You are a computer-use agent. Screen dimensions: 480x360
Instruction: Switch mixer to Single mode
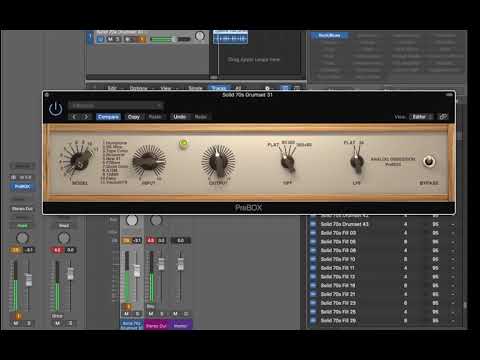coord(195,88)
